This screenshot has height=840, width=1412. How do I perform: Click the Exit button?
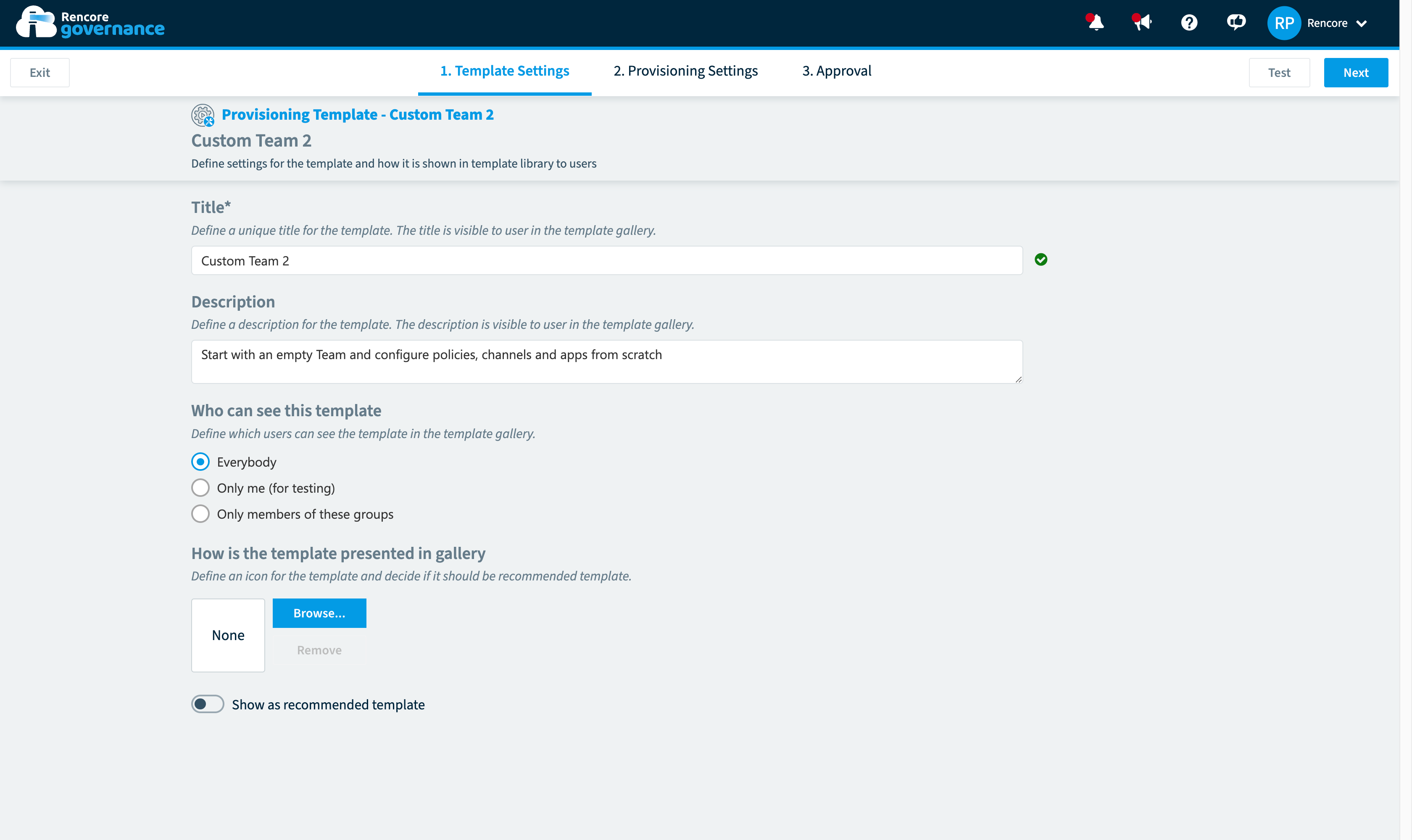click(x=40, y=73)
